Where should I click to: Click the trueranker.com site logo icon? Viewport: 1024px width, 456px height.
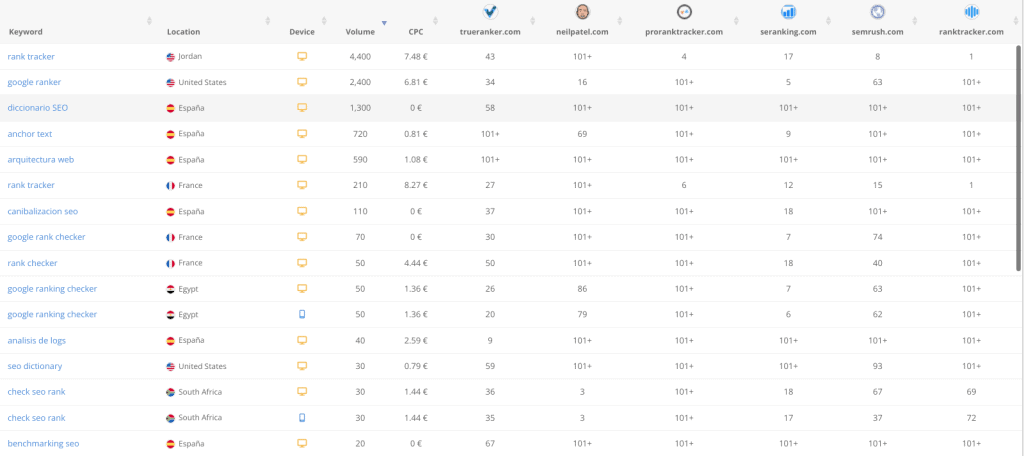[x=490, y=12]
